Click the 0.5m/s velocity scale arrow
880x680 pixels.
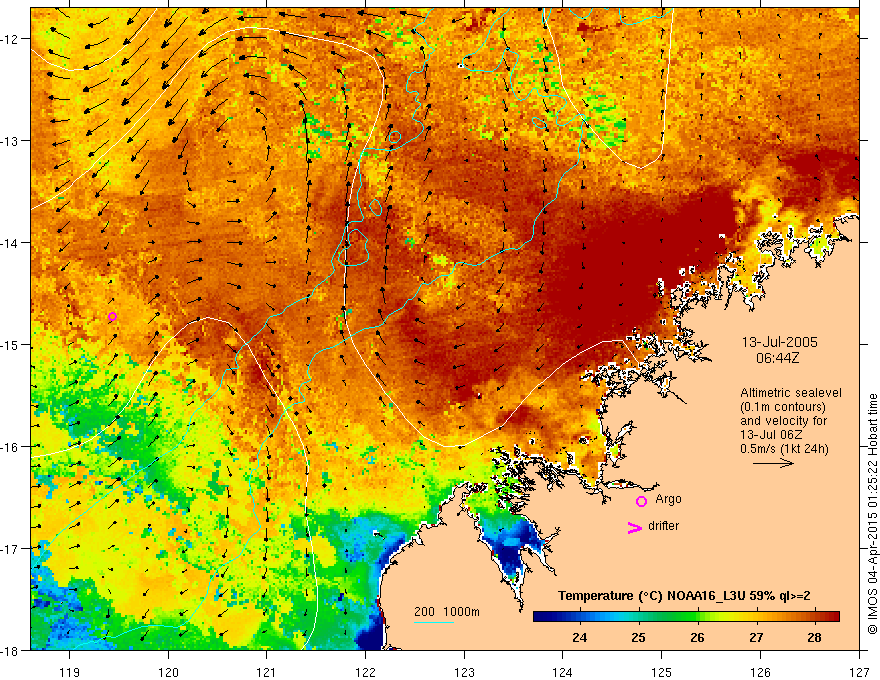pyautogui.click(x=773, y=463)
